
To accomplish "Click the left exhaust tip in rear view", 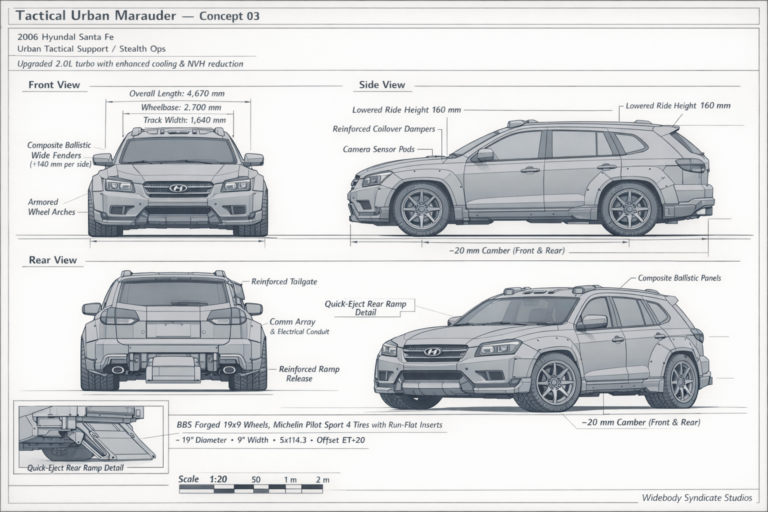I will click(x=118, y=369).
